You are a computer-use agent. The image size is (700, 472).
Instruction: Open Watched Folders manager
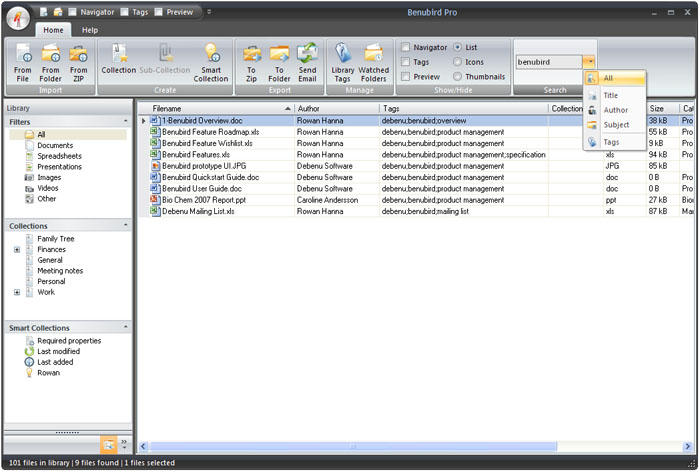point(374,63)
